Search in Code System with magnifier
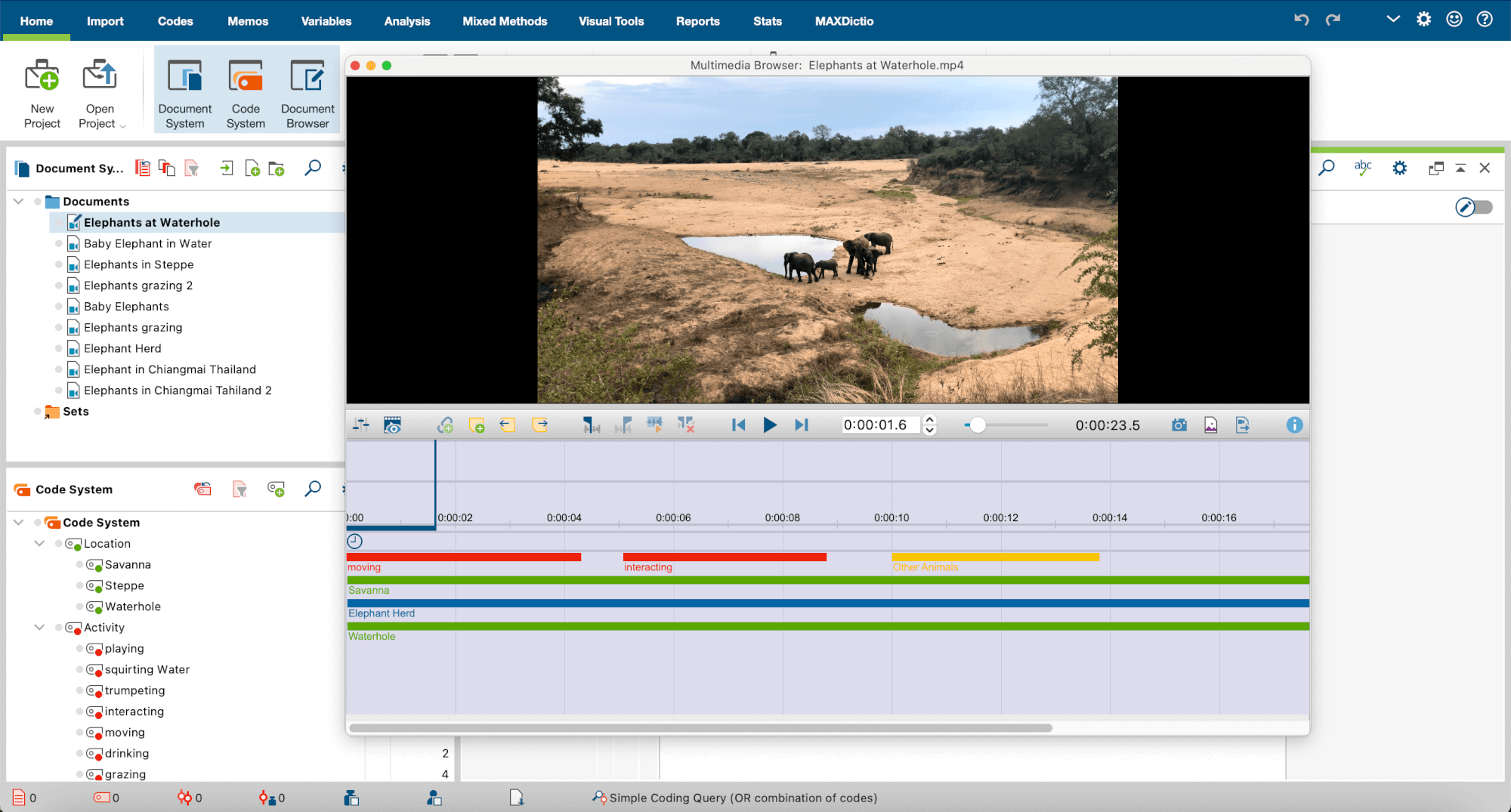Image resolution: width=1511 pixels, height=812 pixels. 313,489
